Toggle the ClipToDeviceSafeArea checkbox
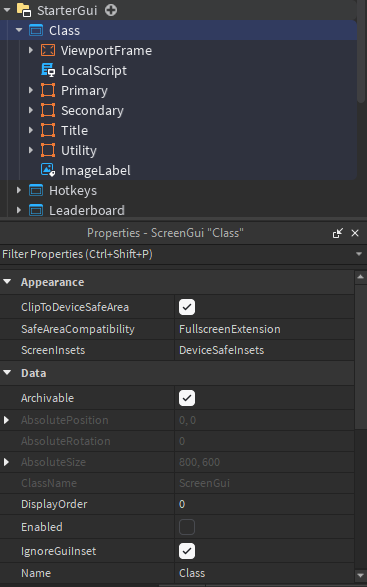 click(187, 307)
